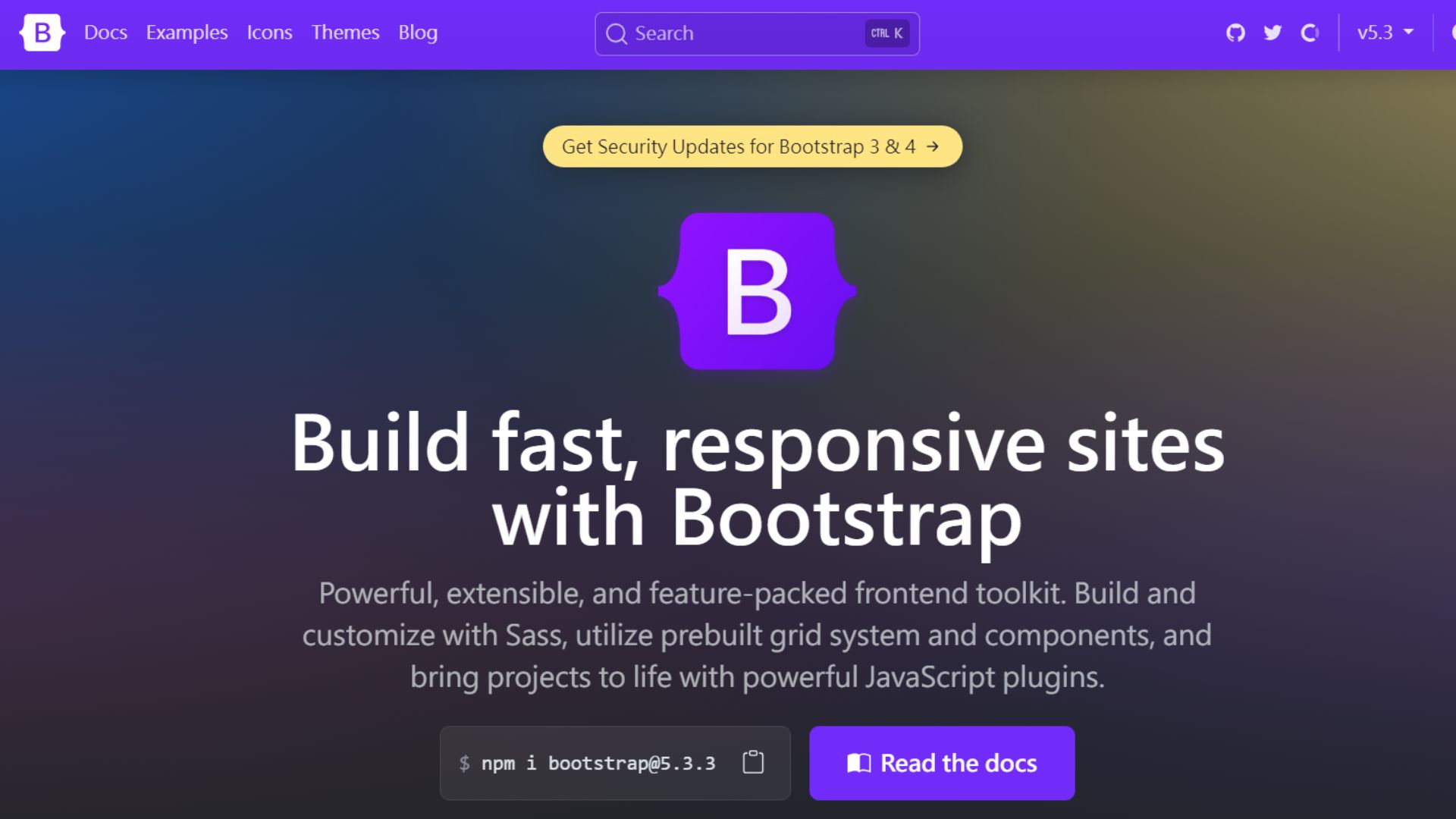Copy the npm install command via clipboard icon
This screenshot has width=1456, height=819.
[x=752, y=763]
